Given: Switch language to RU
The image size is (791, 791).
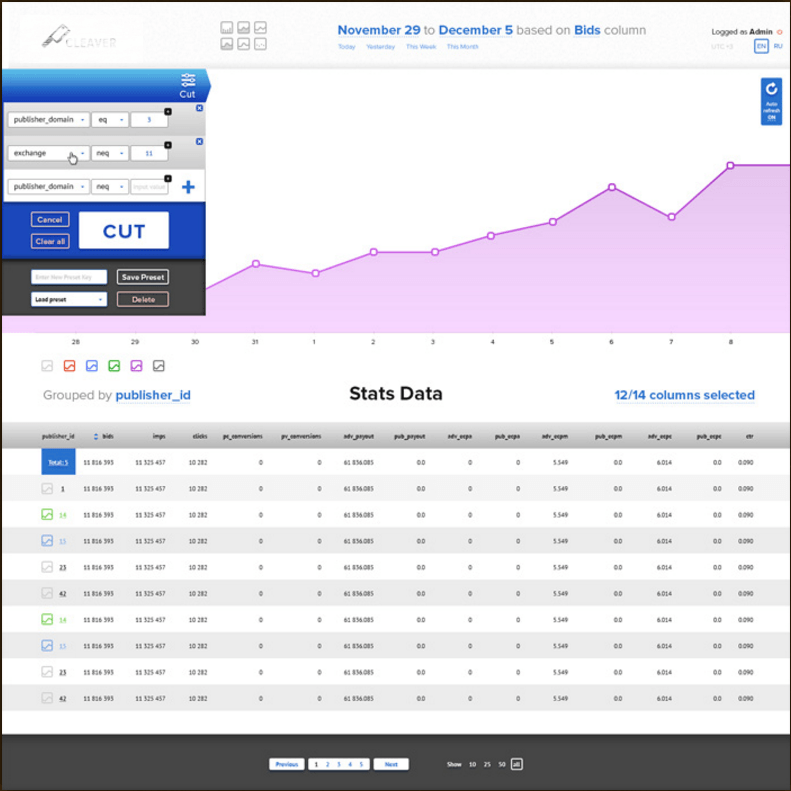Looking at the screenshot, I should 778,46.
